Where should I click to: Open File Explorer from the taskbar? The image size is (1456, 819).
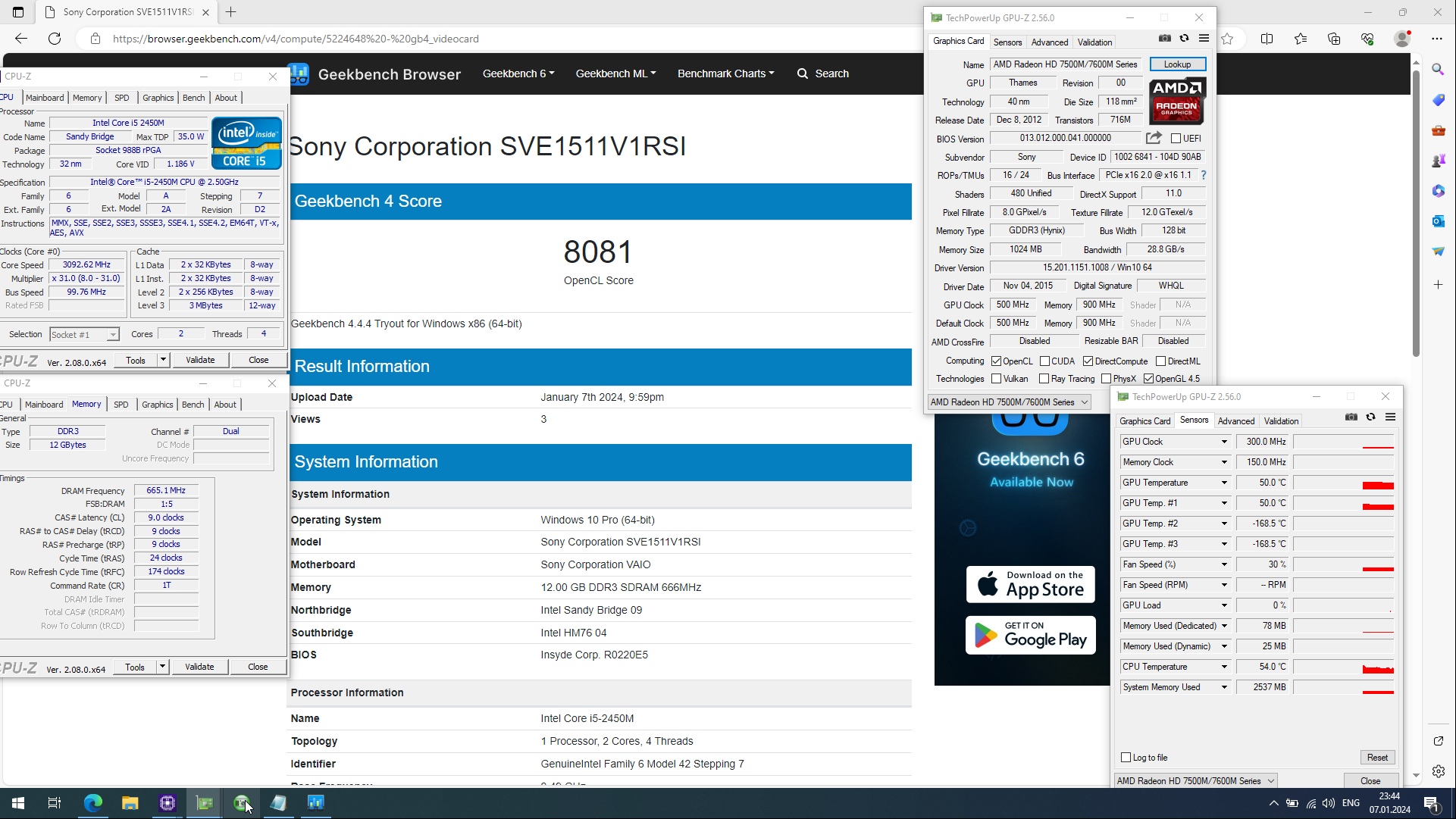coord(130,803)
